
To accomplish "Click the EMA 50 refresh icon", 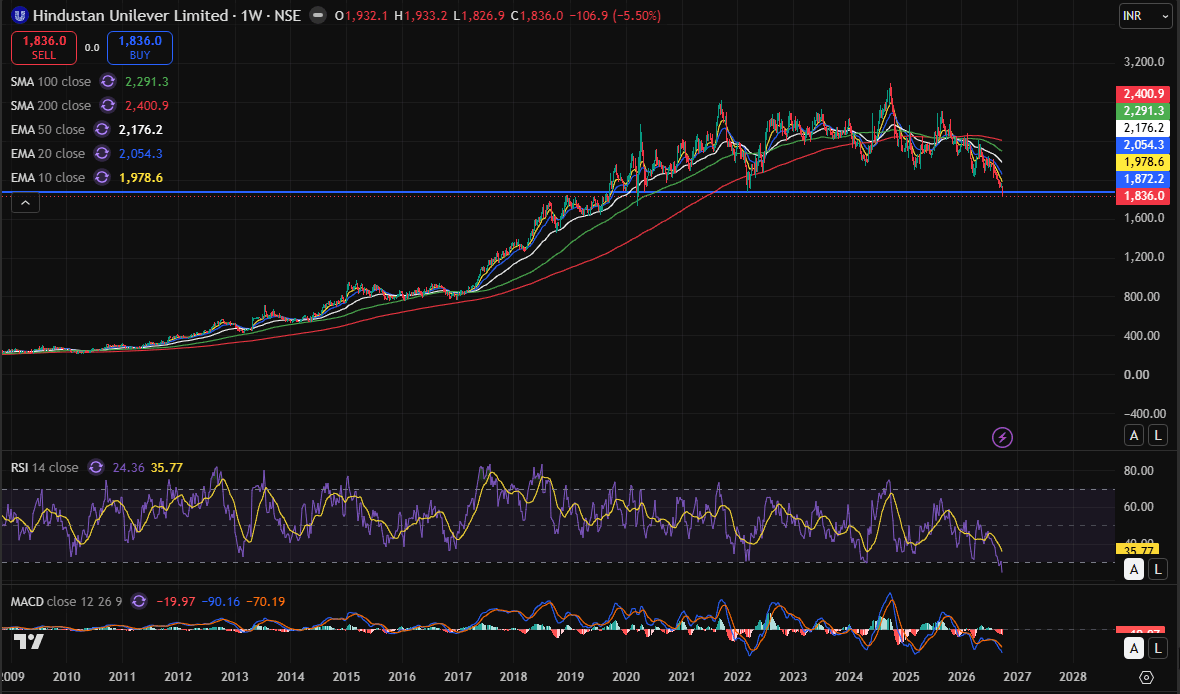I will click(102, 129).
